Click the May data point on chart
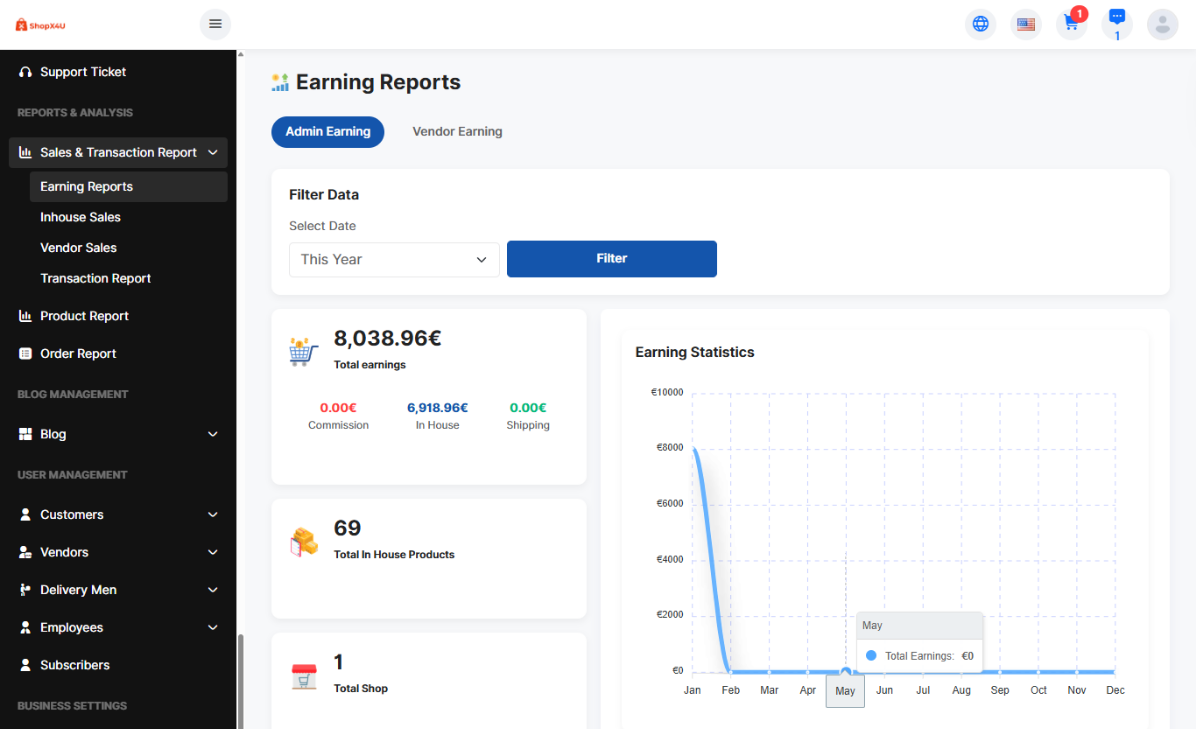 846,671
